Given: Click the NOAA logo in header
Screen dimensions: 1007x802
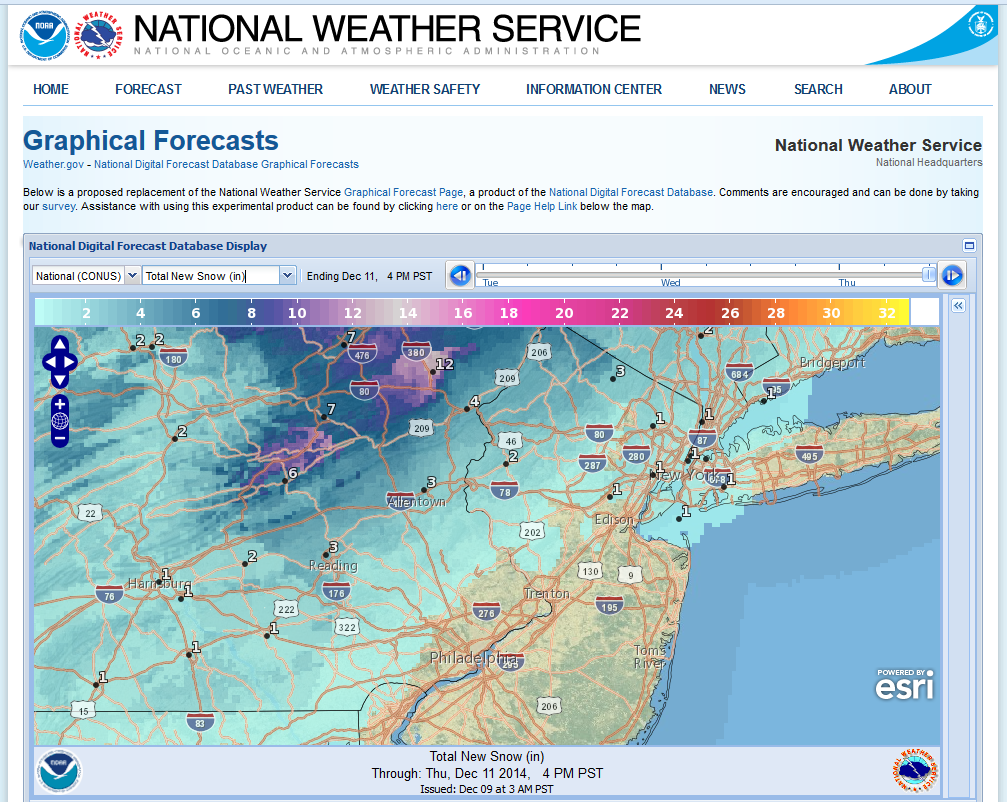Looking at the screenshot, I should (x=45, y=35).
